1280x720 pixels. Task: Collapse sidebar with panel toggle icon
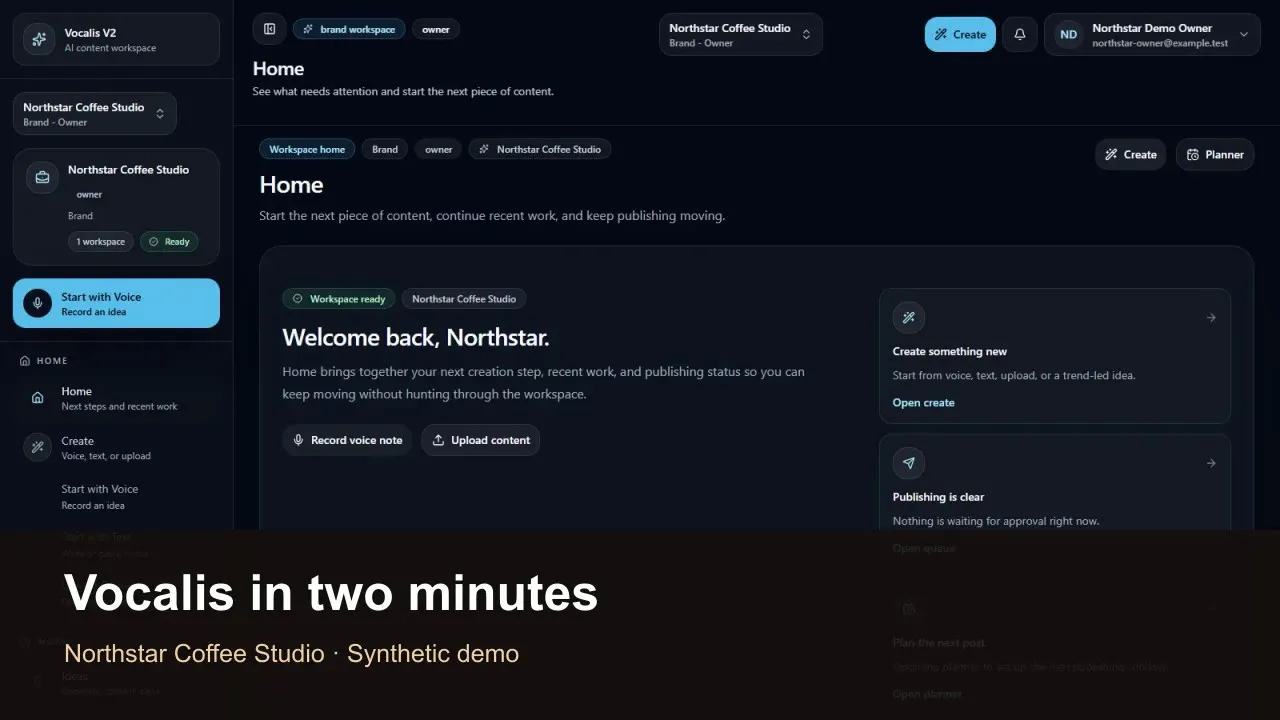[269, 29]
